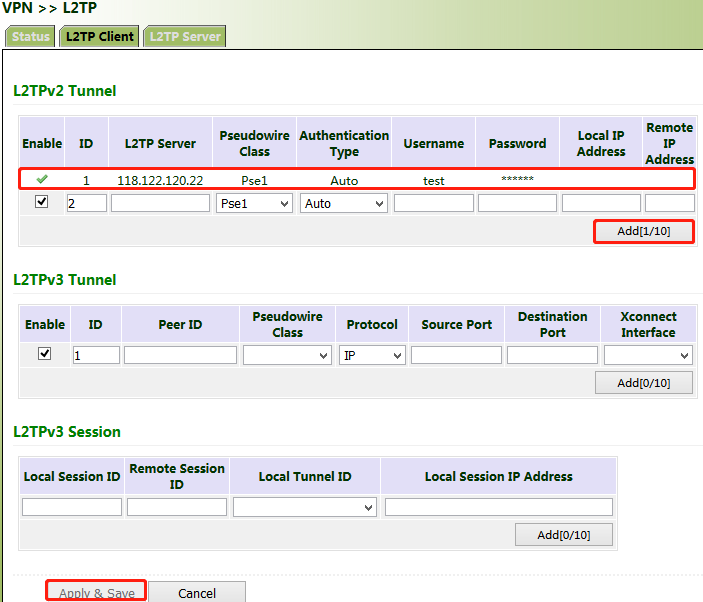703x602 pixels.
Task: Toggle Enable checkbox in L2TPv2 new row
Action: point(42,202)
